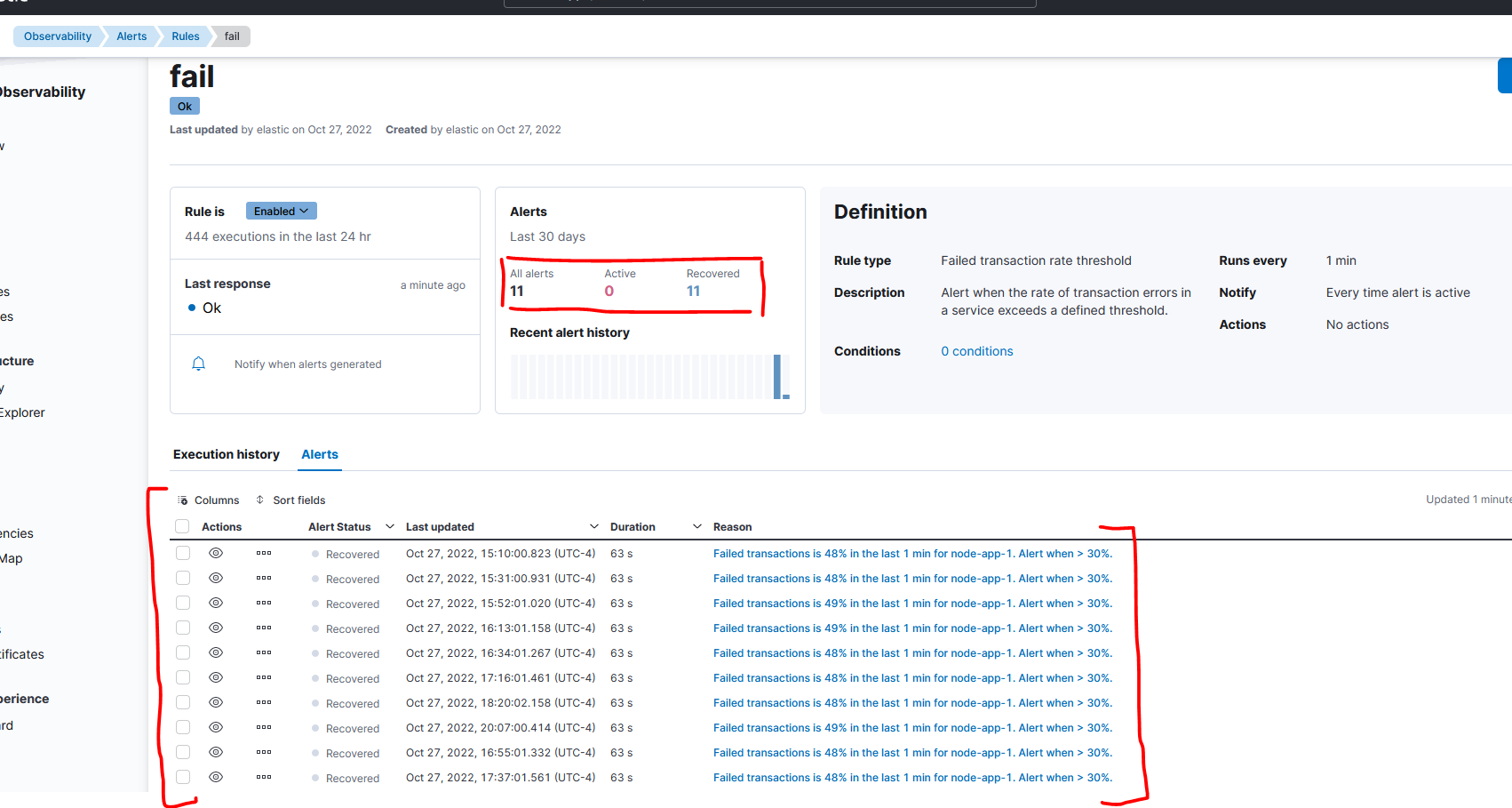Click the Actions column header
The height and width of the screenshot is (808, 1512).
pyautogui.click(x=221, y=526)
